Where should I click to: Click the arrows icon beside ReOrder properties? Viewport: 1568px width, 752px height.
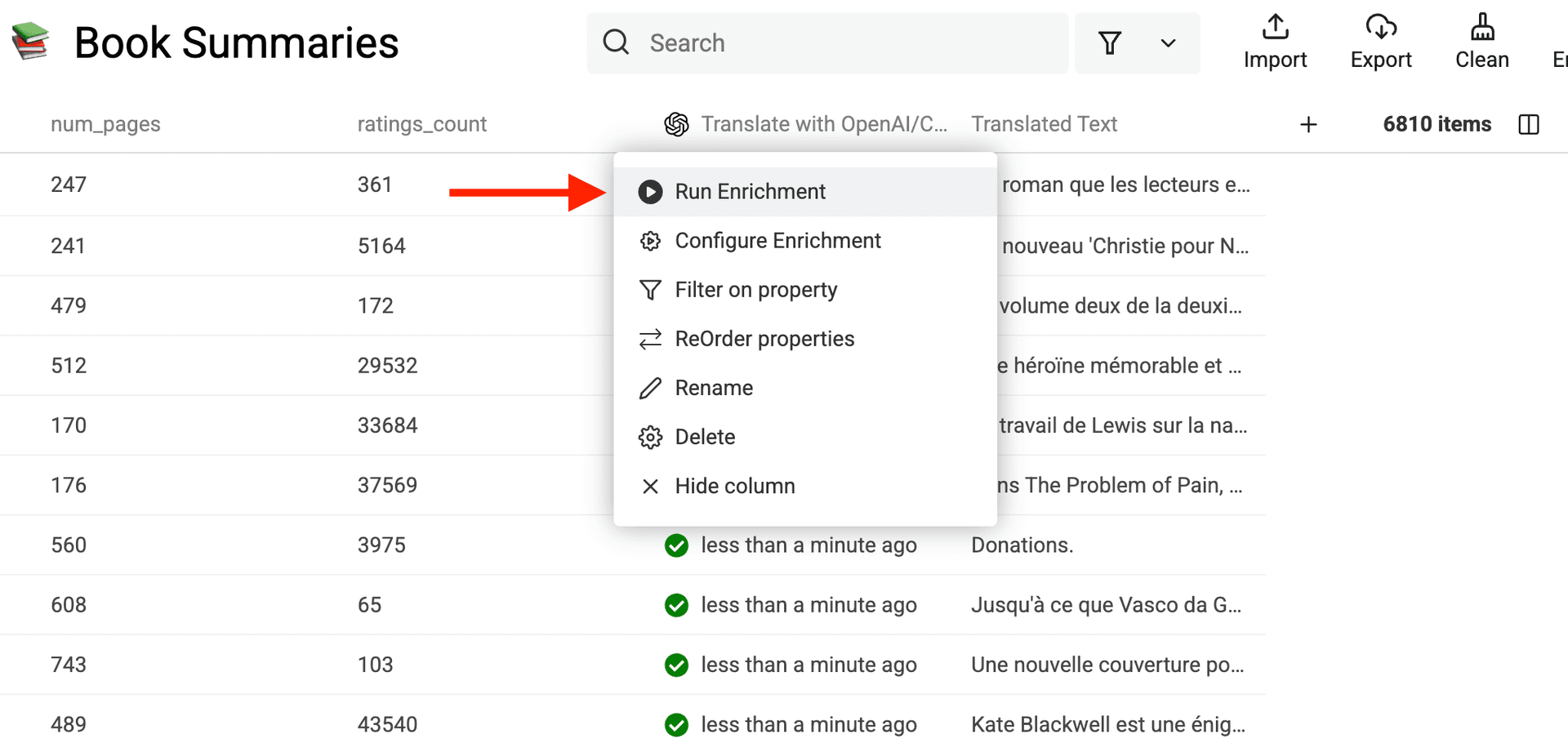(x=650, y=338)
